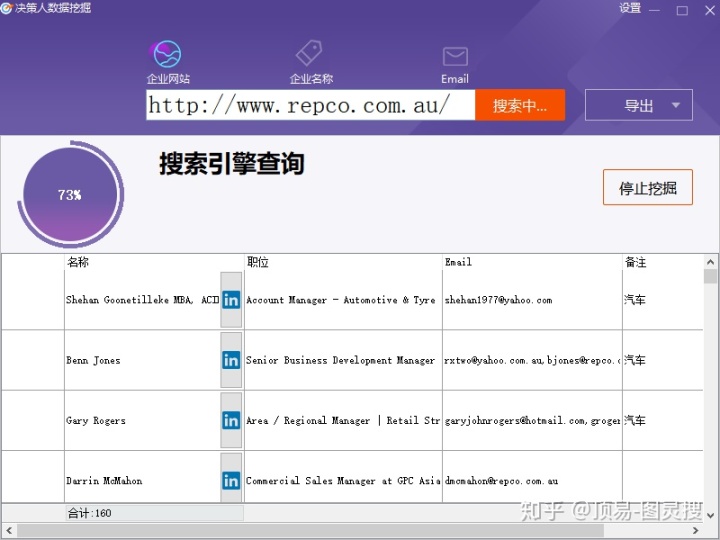This screenshot has height=540, width=720.
Task: Select the 企业网站 globe icon
Action: [x=167, y=54]
